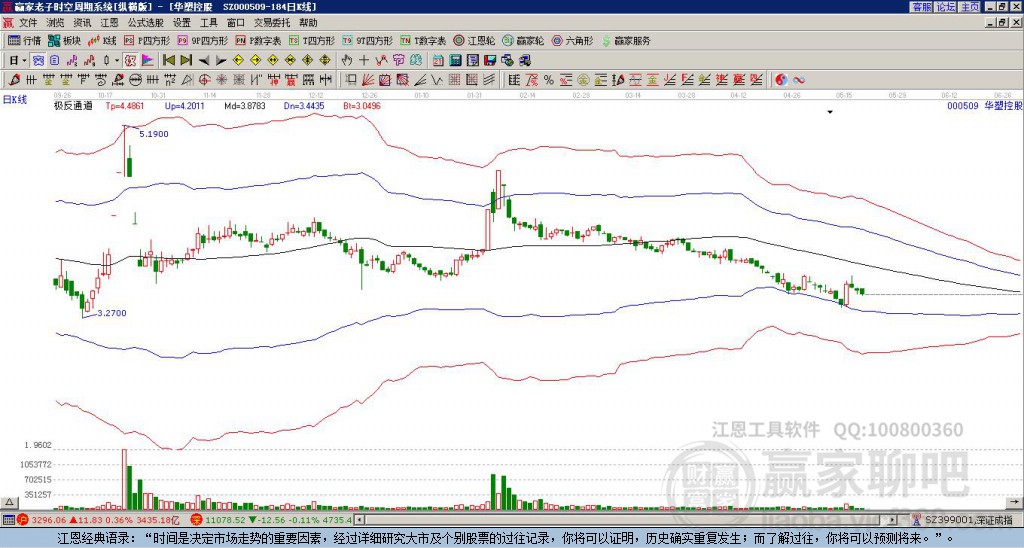Image resolution: width=1024 pixels, height=548 pixels.
Task: Open the 设置 menu
Action: (x=182, y=23)
